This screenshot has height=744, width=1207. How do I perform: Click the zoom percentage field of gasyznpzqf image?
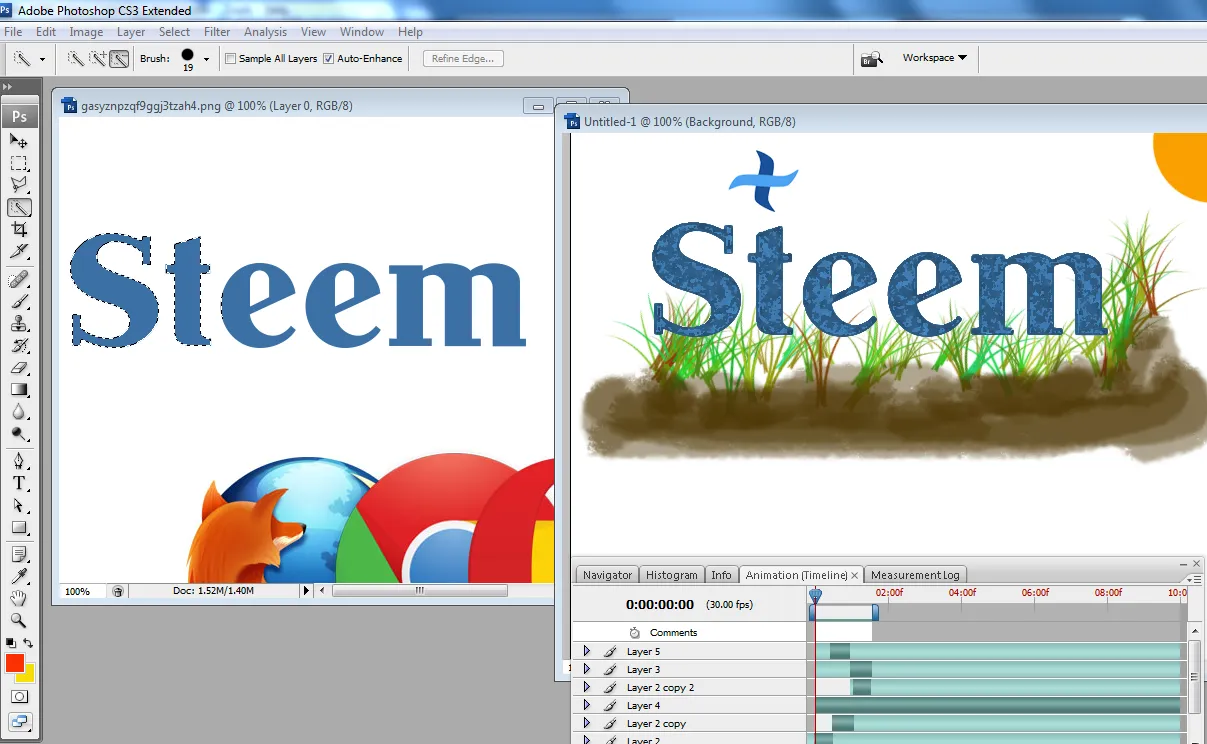(82, 591)
